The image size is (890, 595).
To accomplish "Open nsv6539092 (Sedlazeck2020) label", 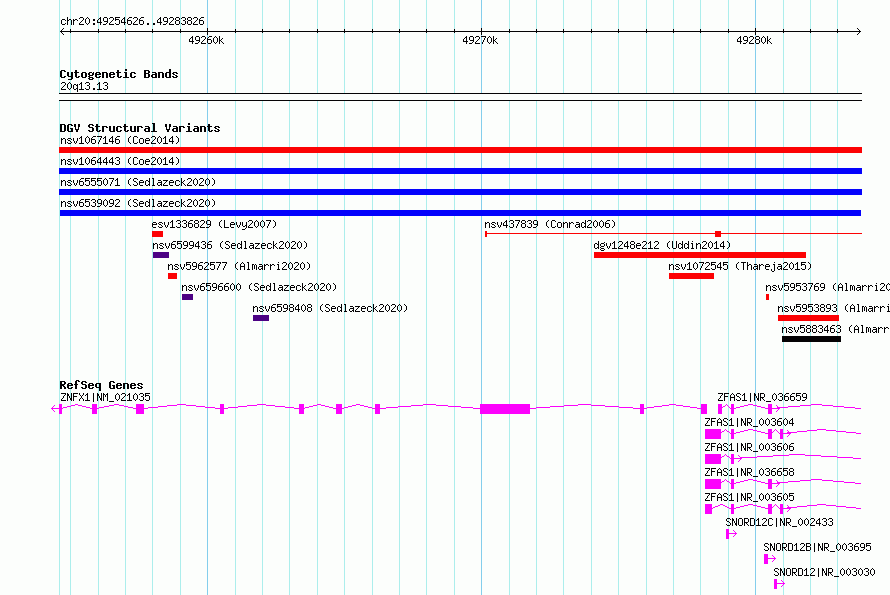I will pyautogui.click(x=138, y=203).
